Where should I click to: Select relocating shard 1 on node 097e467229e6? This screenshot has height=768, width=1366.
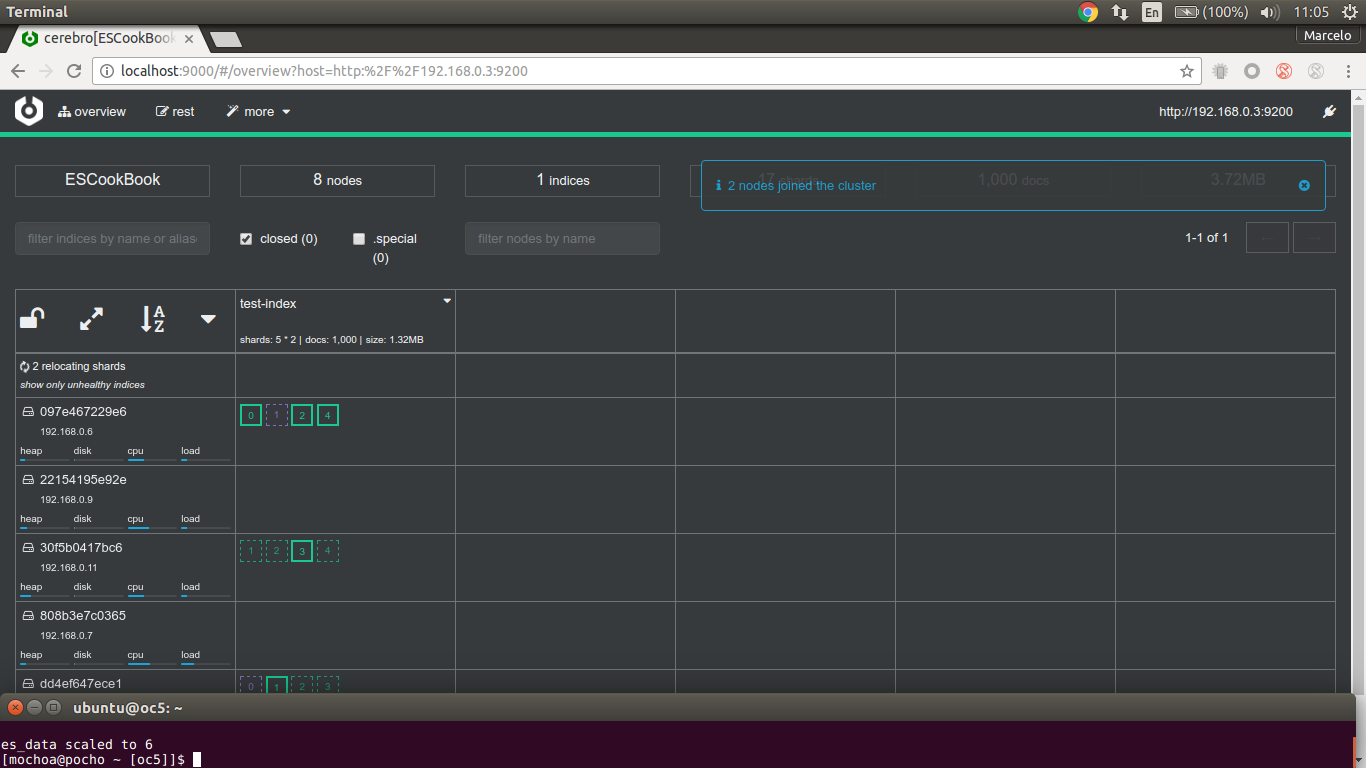coord(277,415)
